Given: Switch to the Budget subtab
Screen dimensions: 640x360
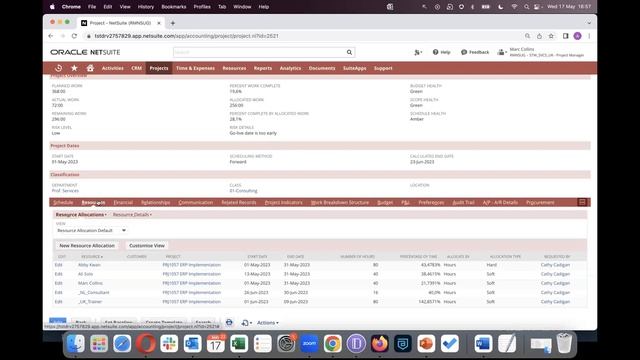Looking at the screenshot, I should [385, 202].
